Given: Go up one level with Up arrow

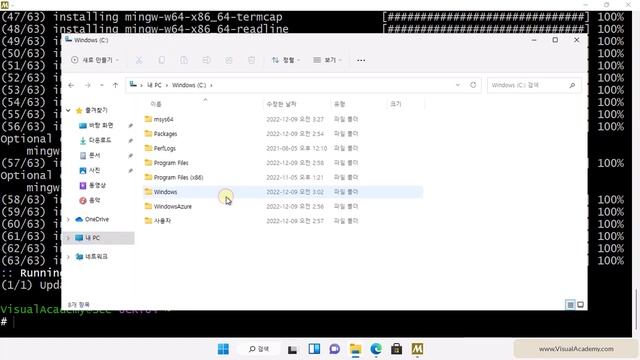Looking at the screenshot, I should point(115,85).
